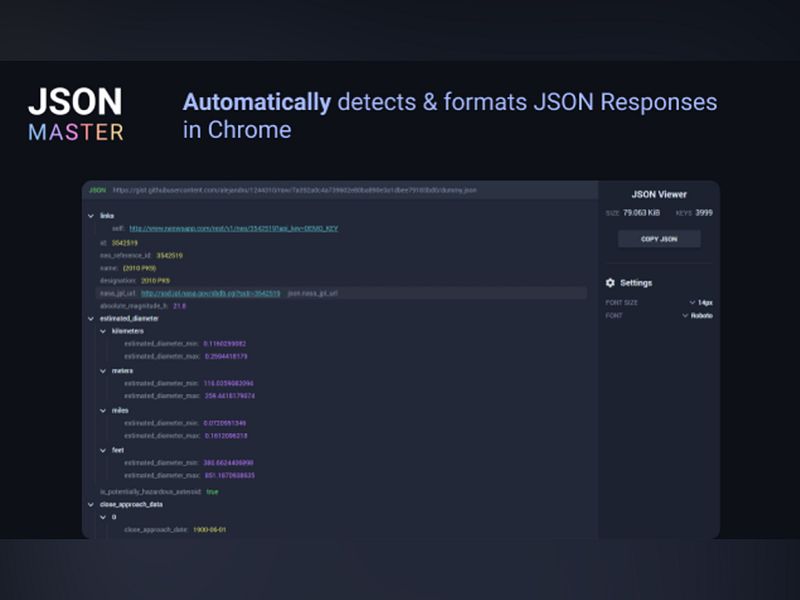Select the name value (2010 PK9)
This screenshot has width=800, height=600.
click(x=140, y=268)
